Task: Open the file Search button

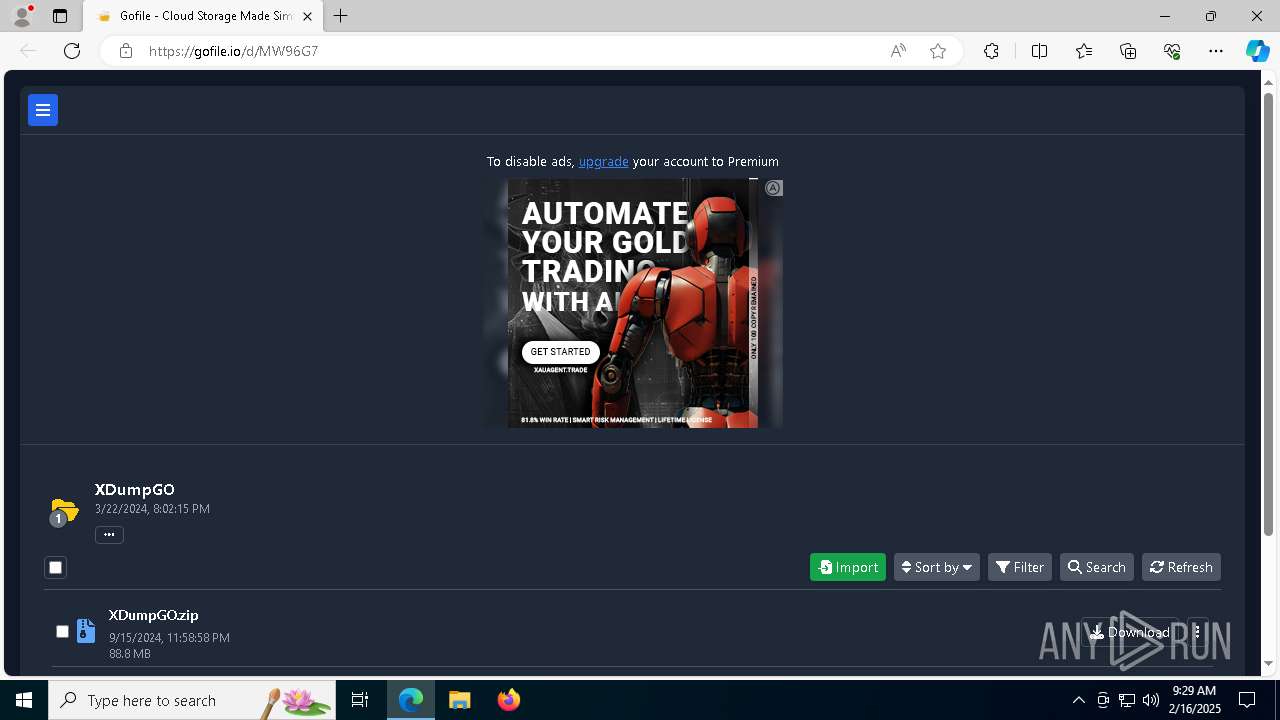Action: [1097, 567]
